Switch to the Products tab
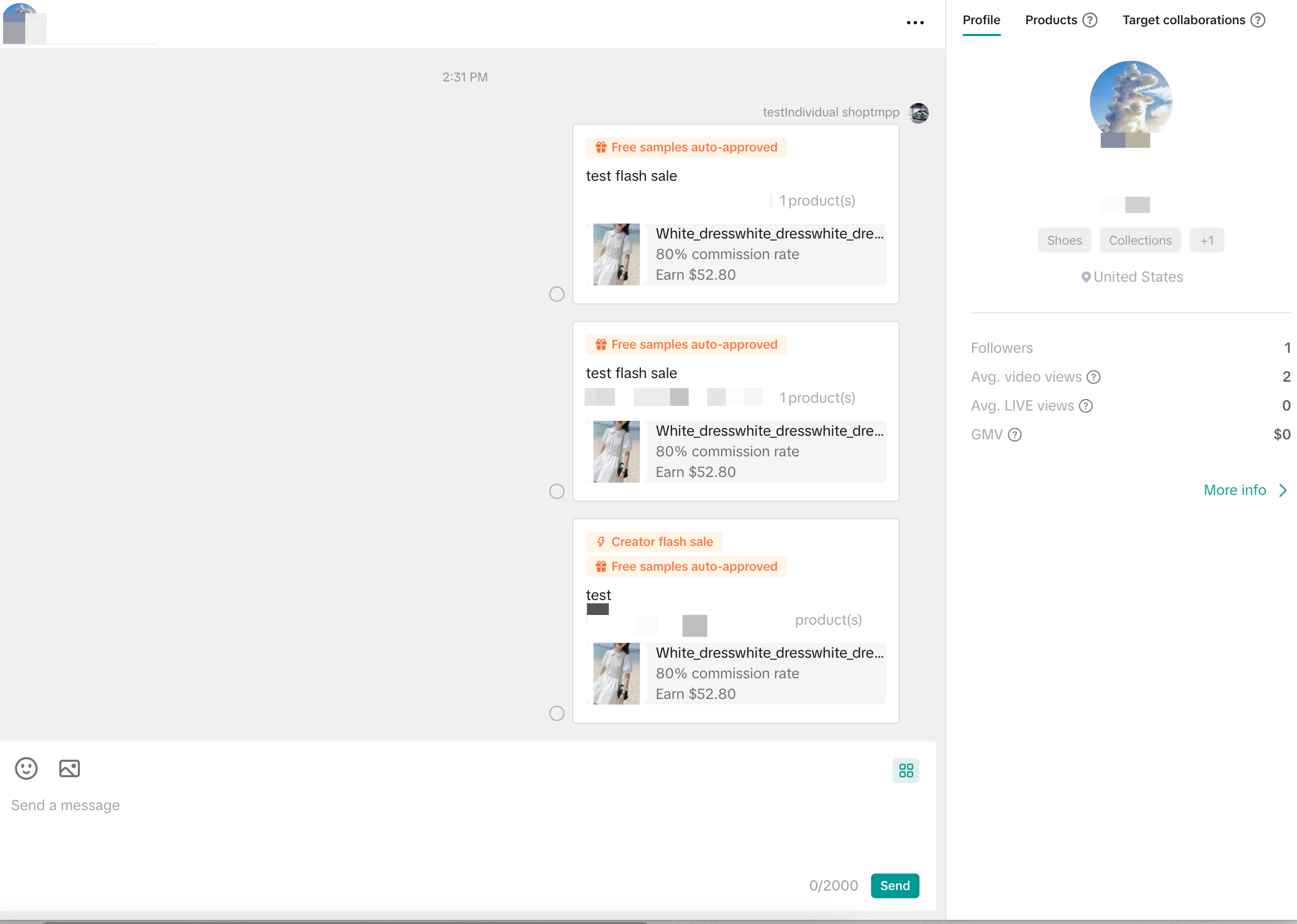Viewport: 1297px width, 924px height. point(1051,21)
